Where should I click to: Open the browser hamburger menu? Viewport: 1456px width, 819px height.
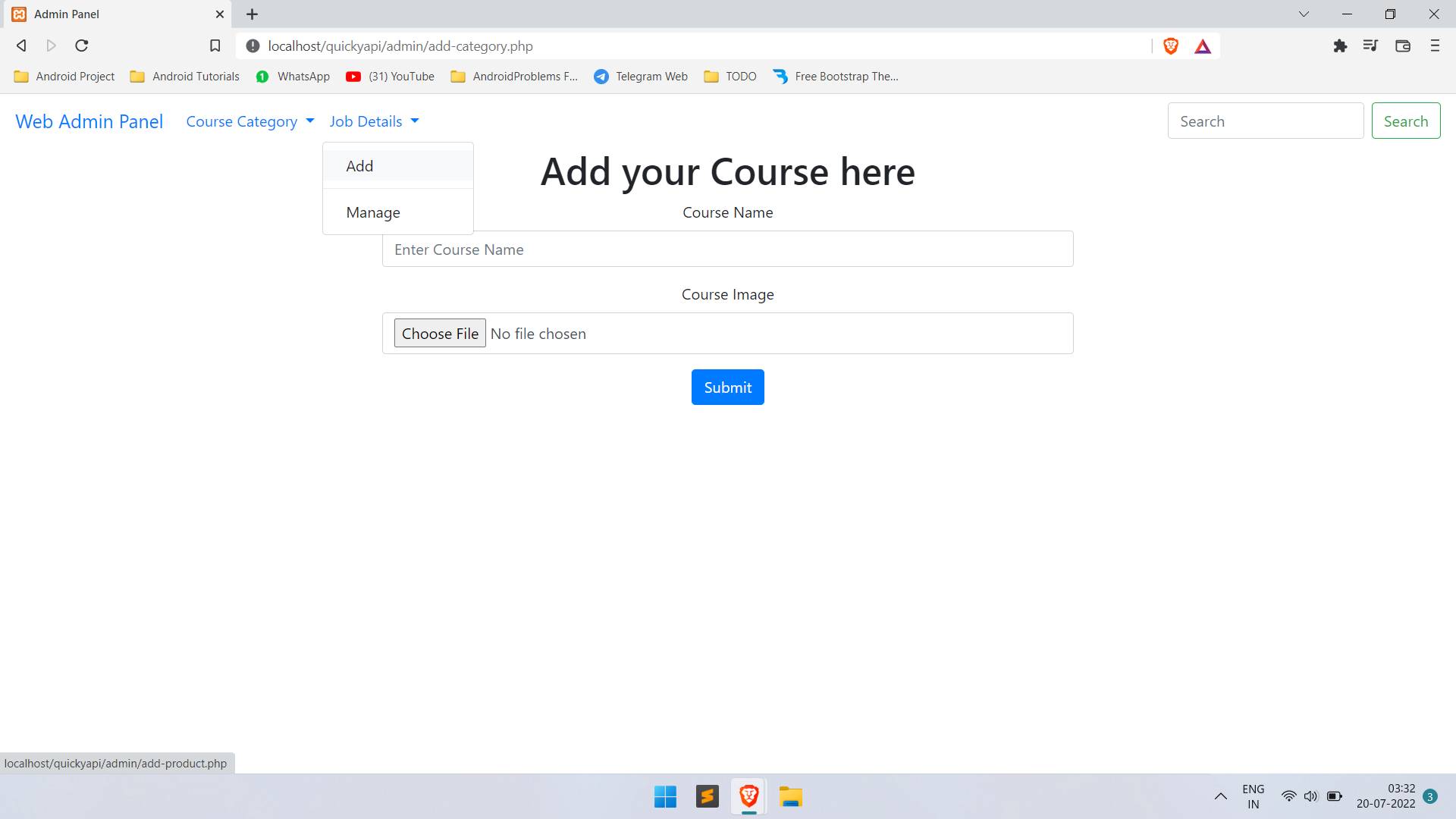1435,45
